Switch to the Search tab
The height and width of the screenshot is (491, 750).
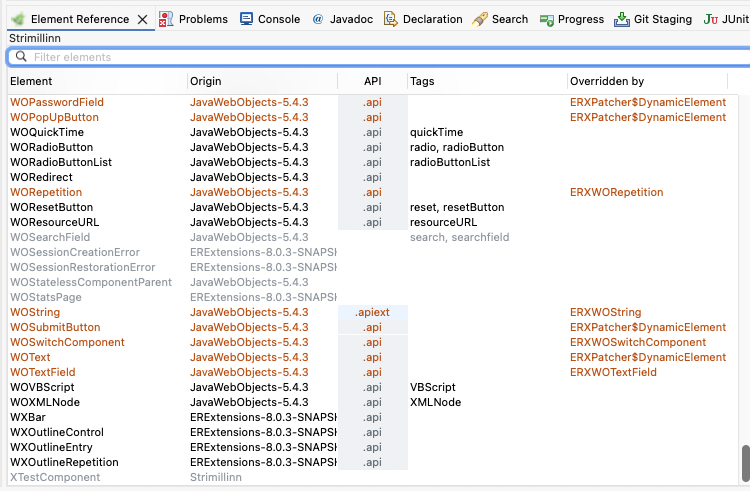[500, 19]
